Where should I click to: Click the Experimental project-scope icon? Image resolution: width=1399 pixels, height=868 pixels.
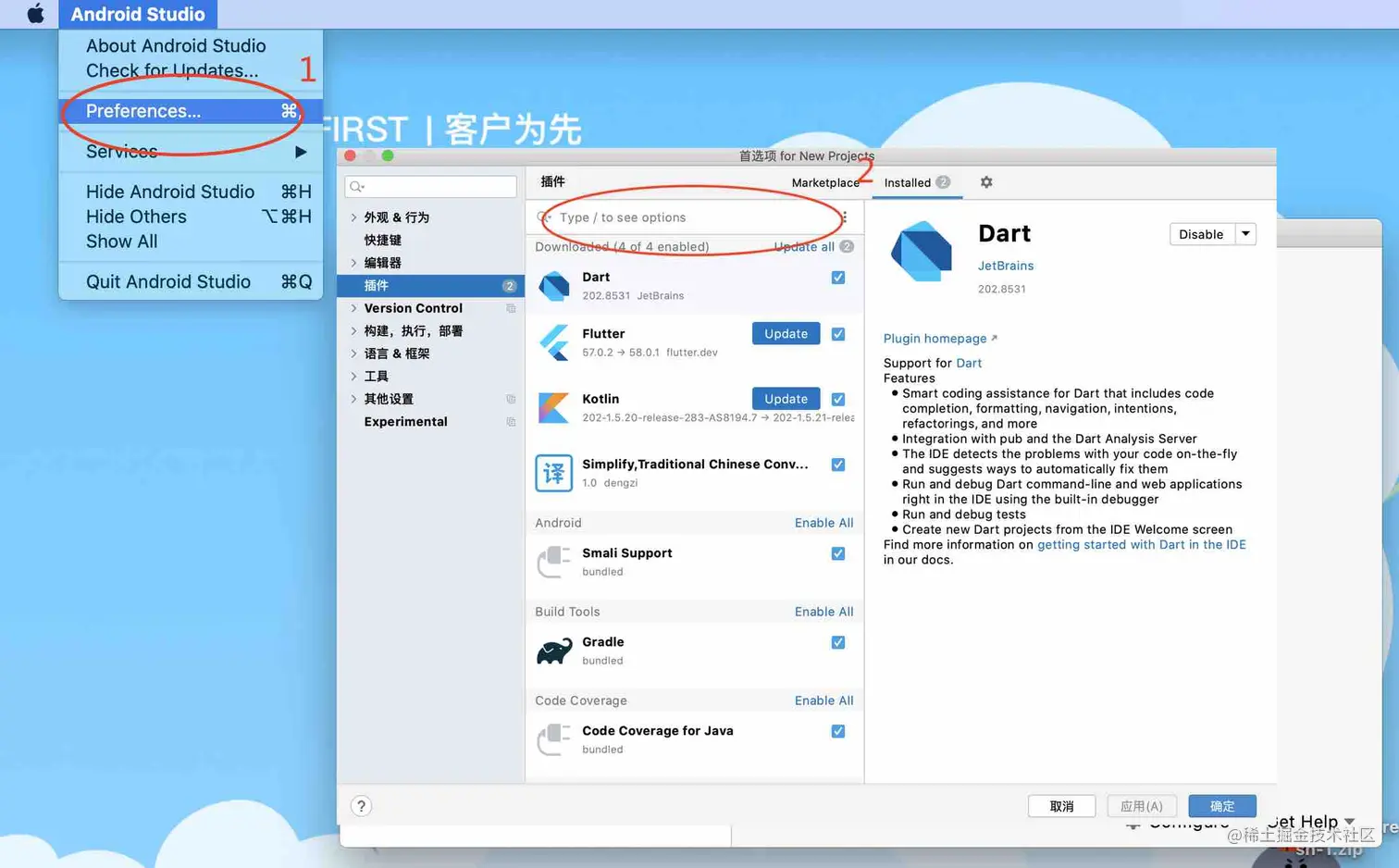511,422
